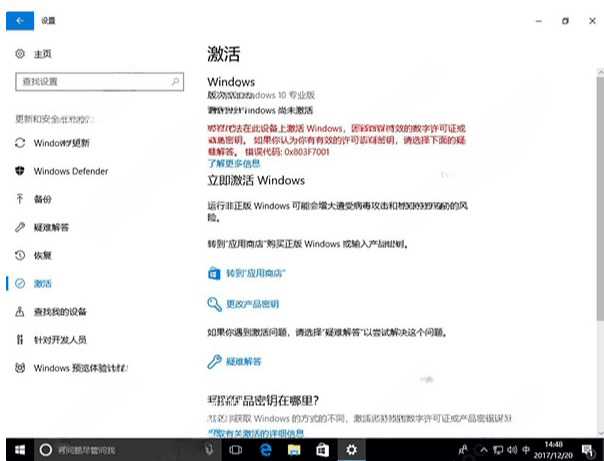Screen dimensions: 604x461
Task: Go back with the blue arrow button
Action: 20,21
